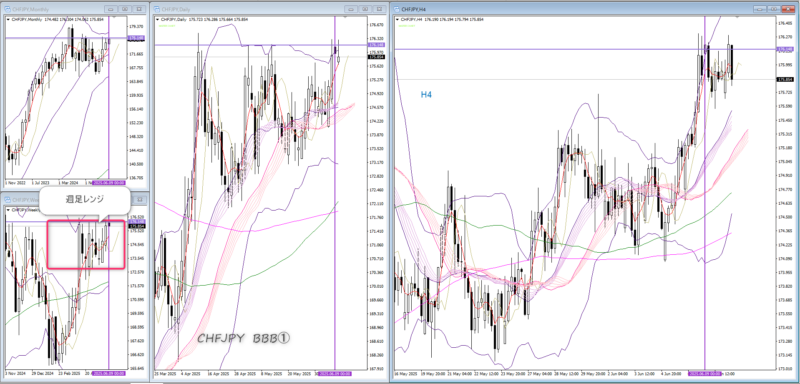
Task: Click the CHFJPY,Weekly chart window icon
Action: (7, 200)
